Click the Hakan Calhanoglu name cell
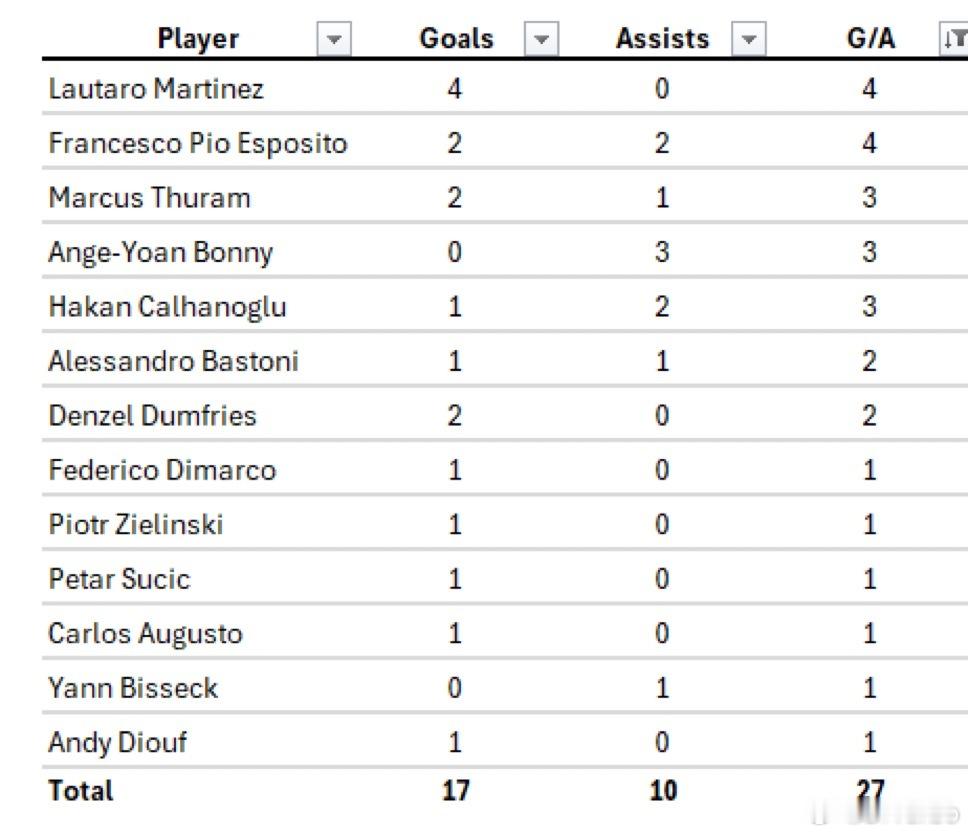The image size is (968, 834). 167,306
